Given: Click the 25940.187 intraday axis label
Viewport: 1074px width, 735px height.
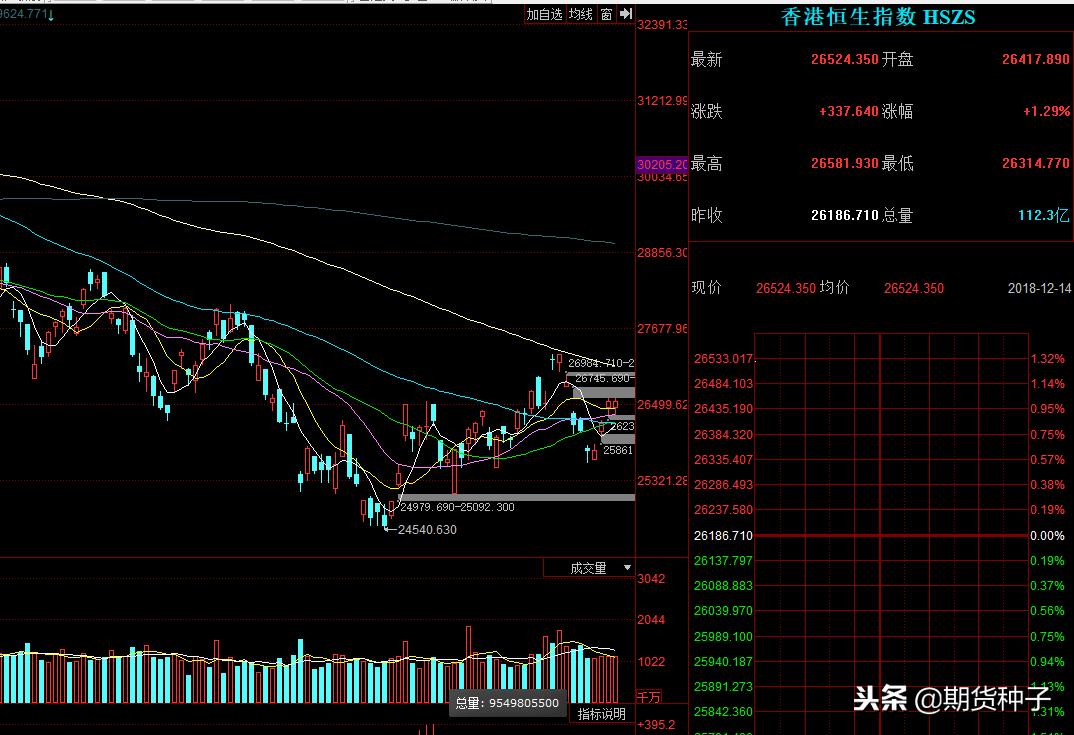Looking at the screenshot, I should [723, 662].
